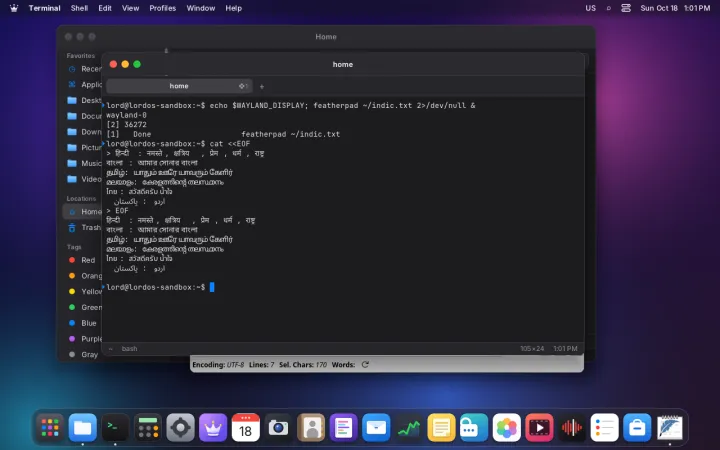Viewport: 720px width, 450px height.
Task: Open the stocks chart app in dock
Action: click(x=409, y=428)
